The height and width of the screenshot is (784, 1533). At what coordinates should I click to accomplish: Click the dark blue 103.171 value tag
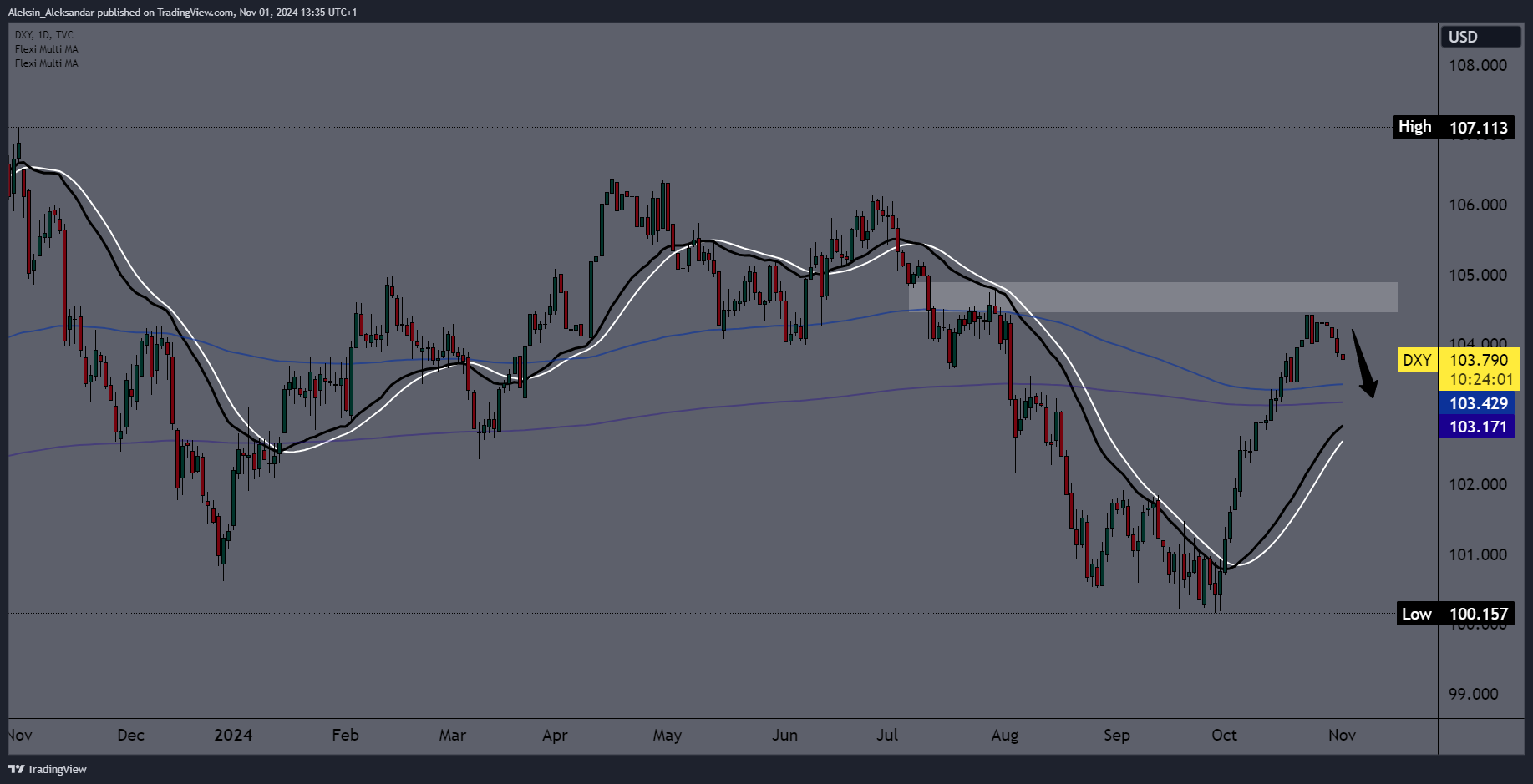tap(1476, 427)
